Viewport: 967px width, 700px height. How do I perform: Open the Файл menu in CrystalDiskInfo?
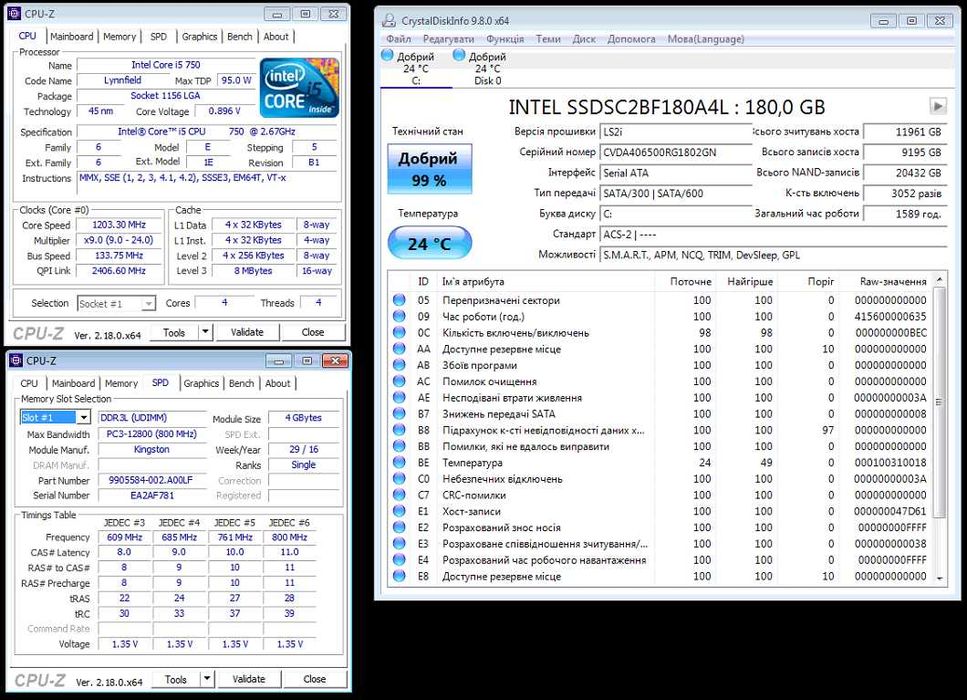398,39
